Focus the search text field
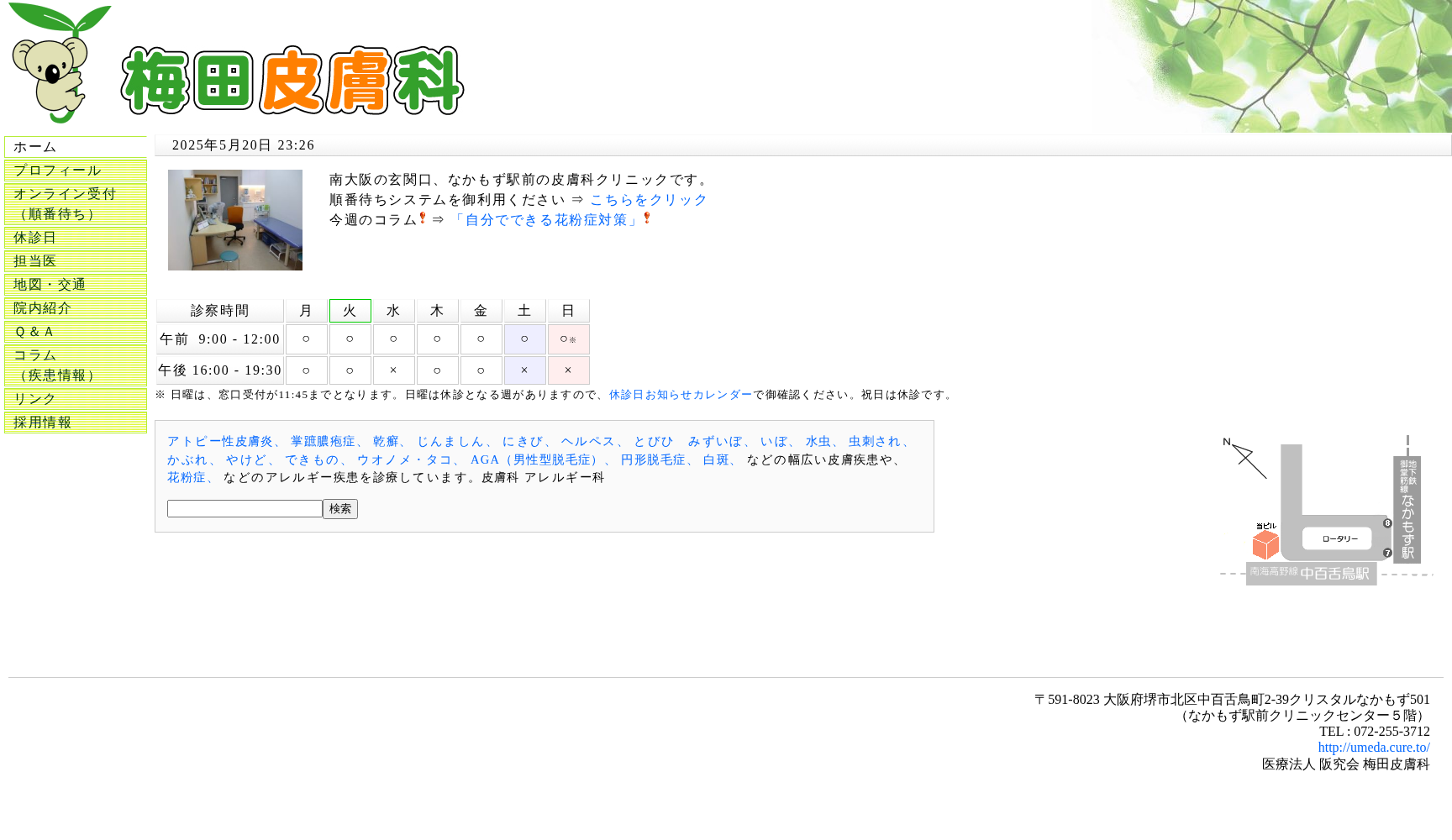The height and width of the screenshot is (840, 1452). coord(245,509)
